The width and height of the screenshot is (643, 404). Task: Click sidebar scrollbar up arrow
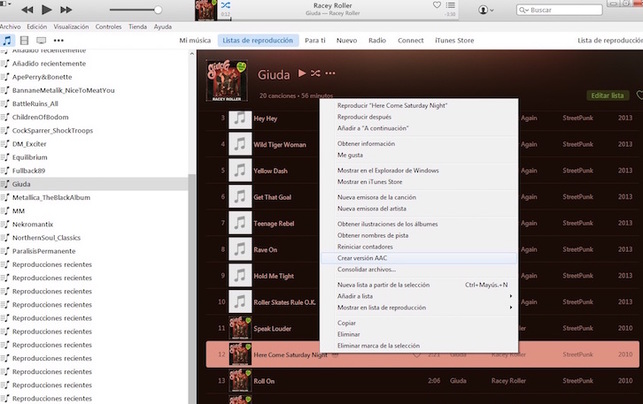click(x=192, y=54)
